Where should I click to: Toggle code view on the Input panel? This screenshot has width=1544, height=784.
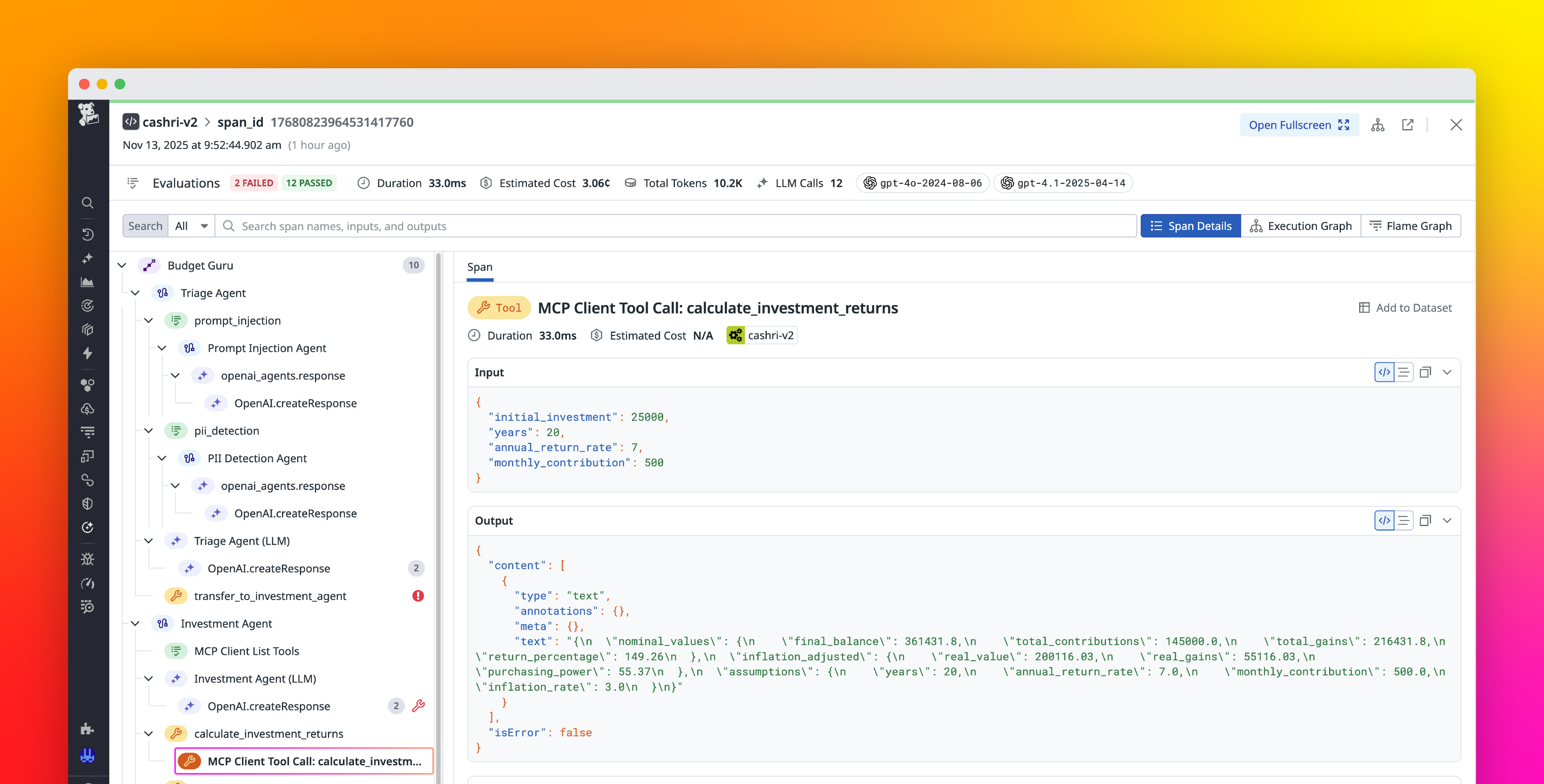point(1384,372)
